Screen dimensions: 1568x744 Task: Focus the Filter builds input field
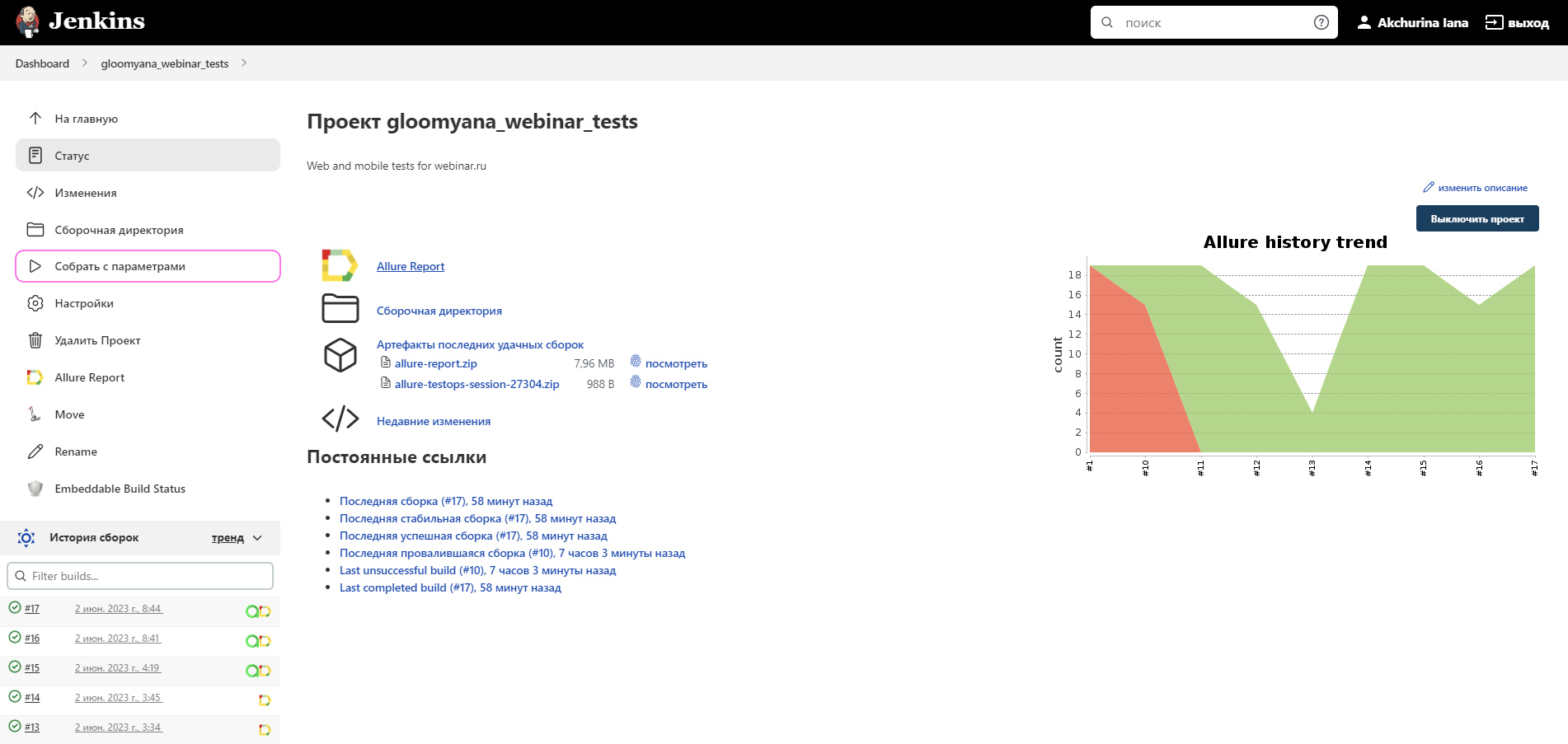140,576
